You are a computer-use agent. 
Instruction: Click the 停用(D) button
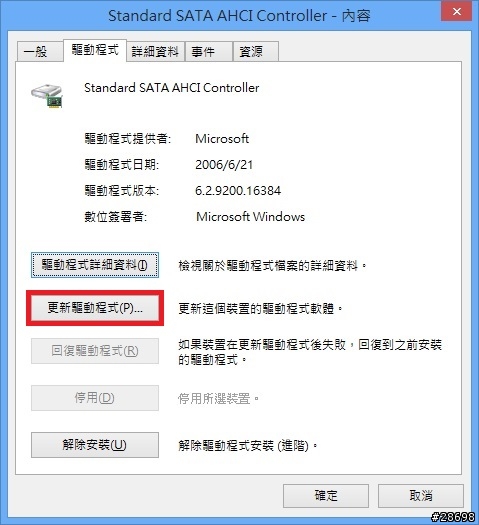pyautogui.click(x=95, y=398)
